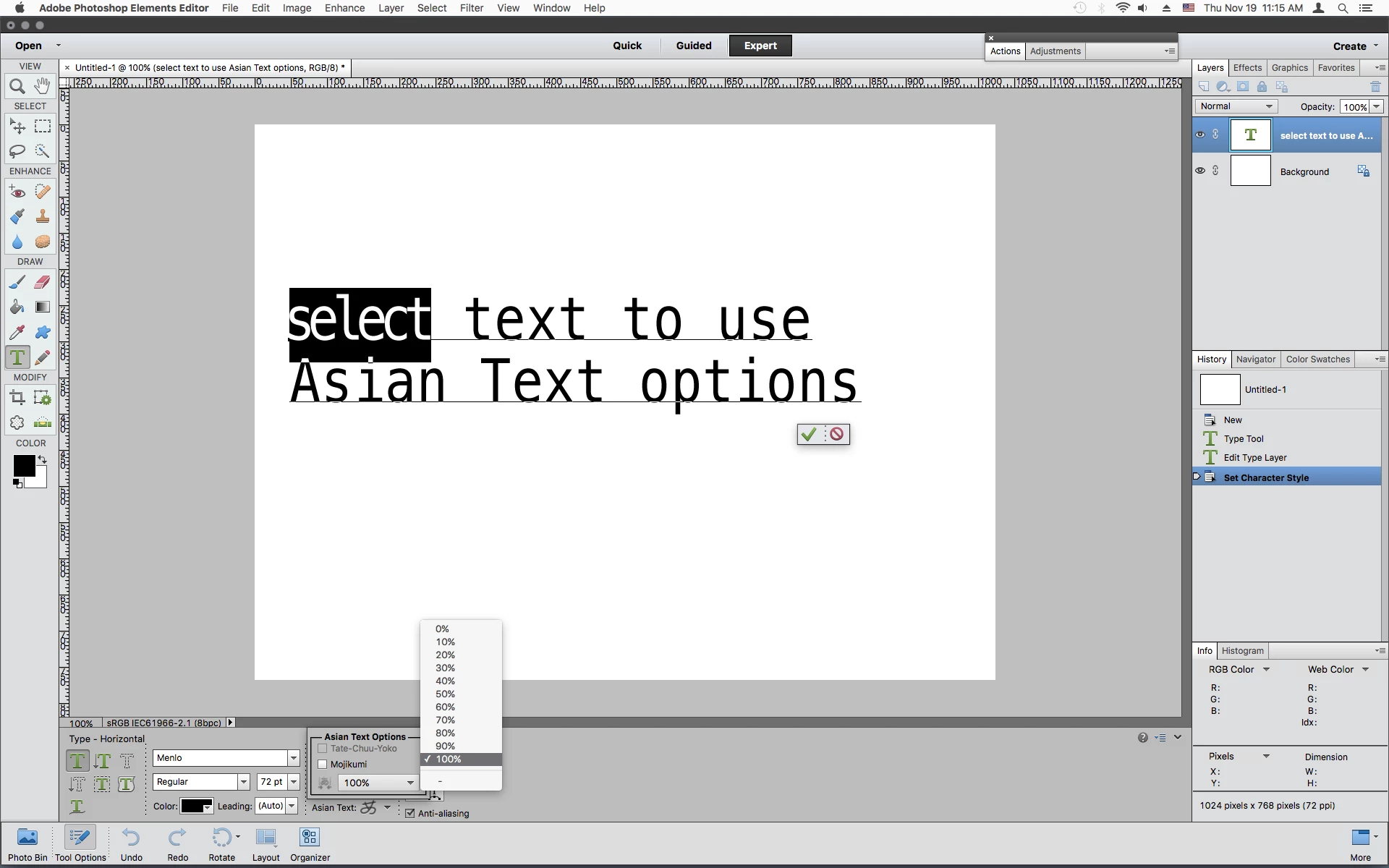This screenshot has height=868, width=1389.
Task: Choose the Eraser tool
Action: point(43,282)
